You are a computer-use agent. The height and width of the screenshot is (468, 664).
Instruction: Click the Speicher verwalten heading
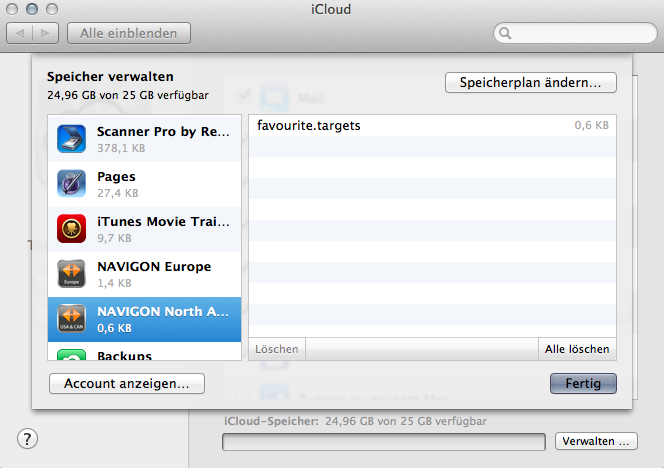coord(110,77)
